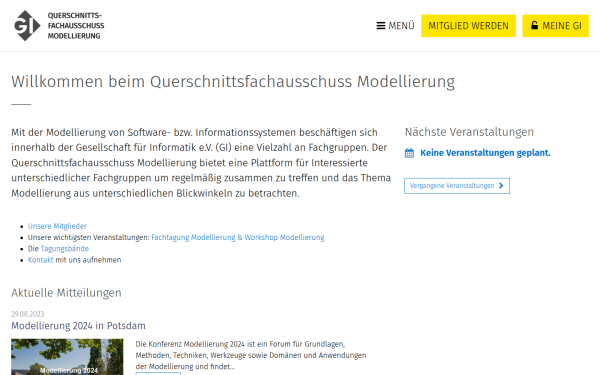
Task: Click the MENÜ label text
Action: [401, 26]
